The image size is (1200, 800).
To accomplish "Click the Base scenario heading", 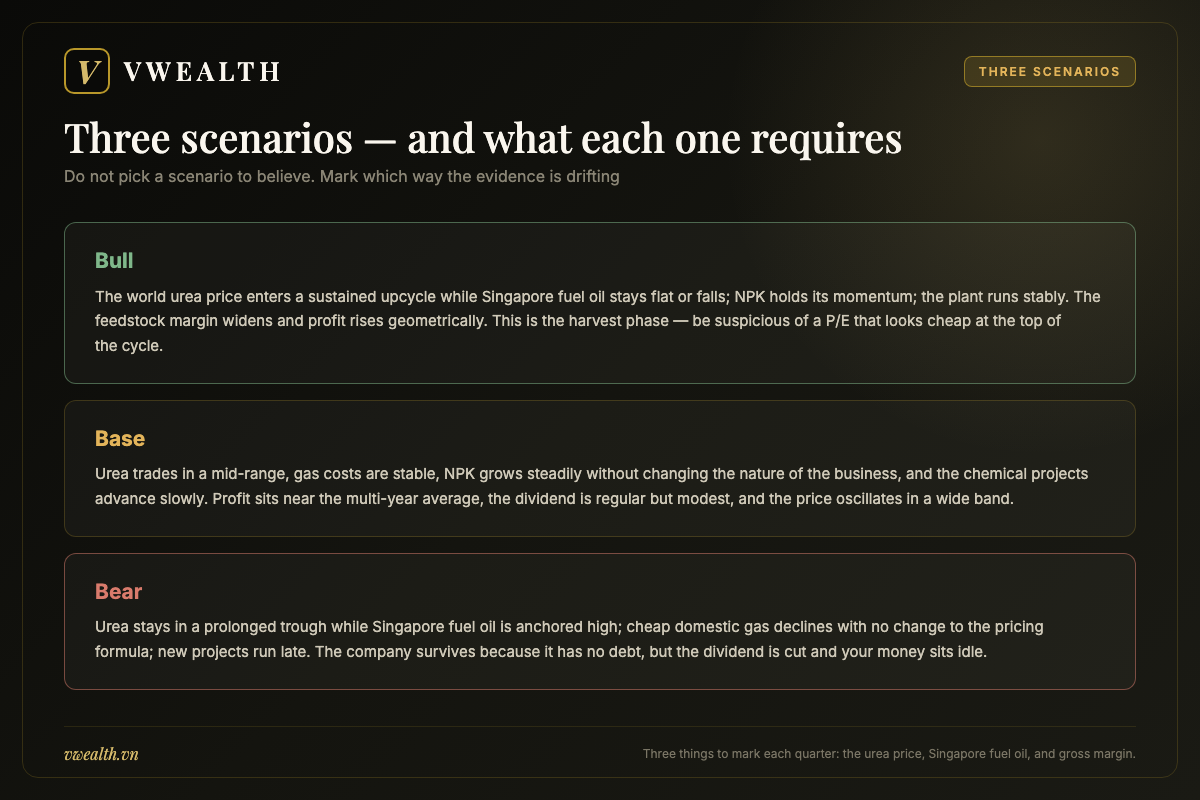I will (120, 438).
